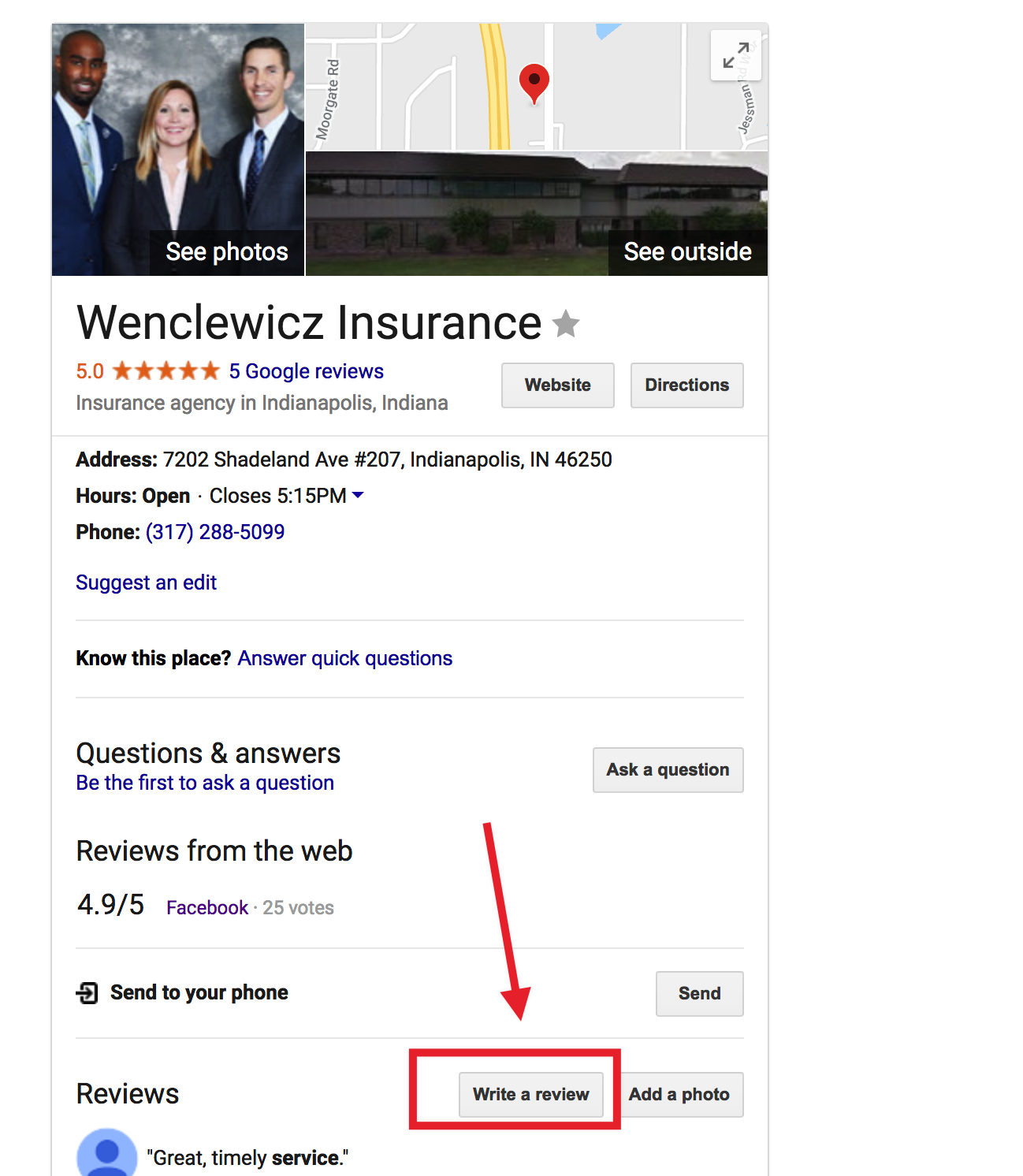Expand the map with fullscreen arrows icon

[x=736, y=55]
